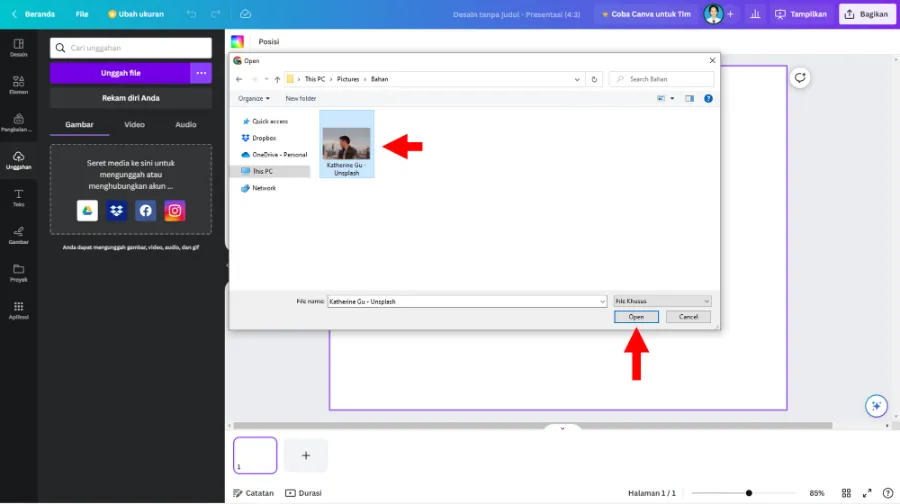Add a collaborator with plus icon
The height and width of the screenshot is (504, 900).
[730, 14]
